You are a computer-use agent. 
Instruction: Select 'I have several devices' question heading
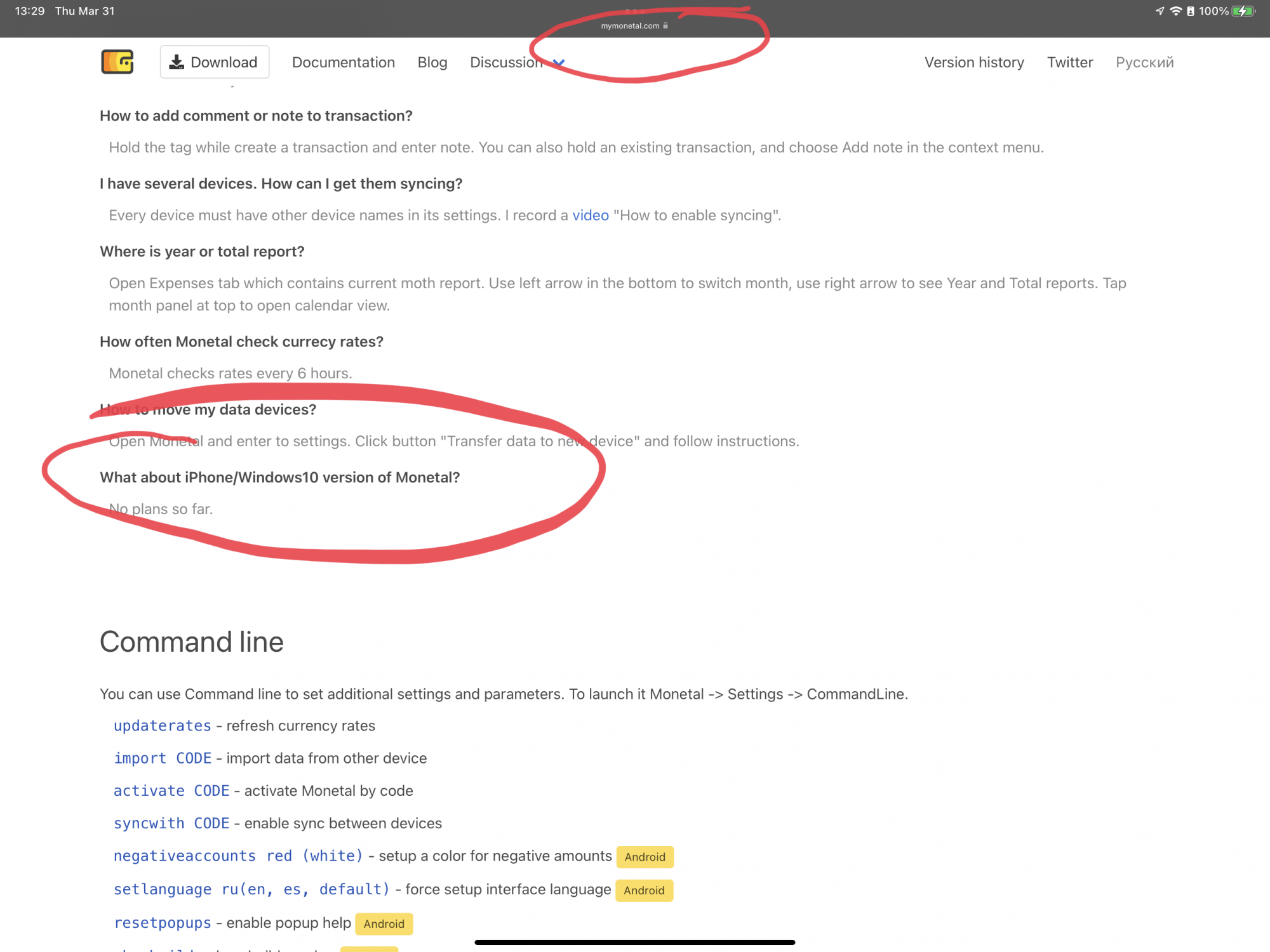coord(281,183)
